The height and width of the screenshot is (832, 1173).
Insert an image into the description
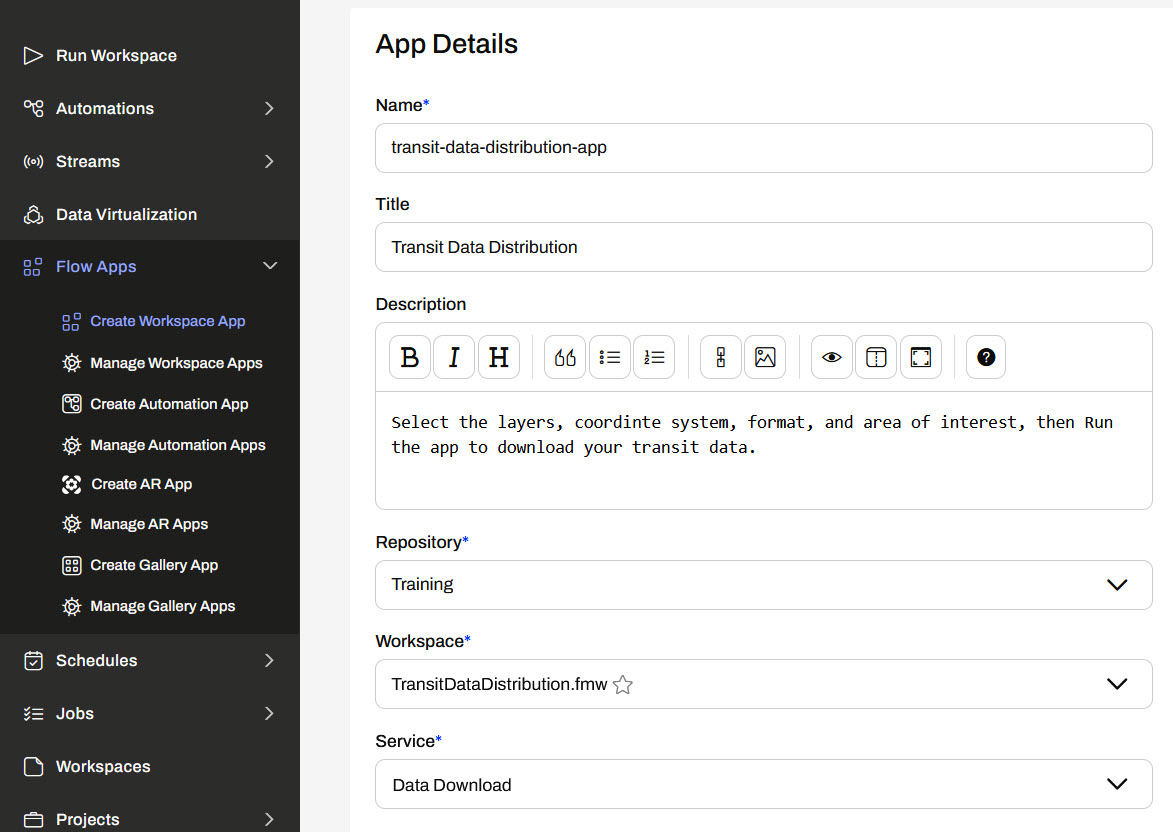(765, 357)
